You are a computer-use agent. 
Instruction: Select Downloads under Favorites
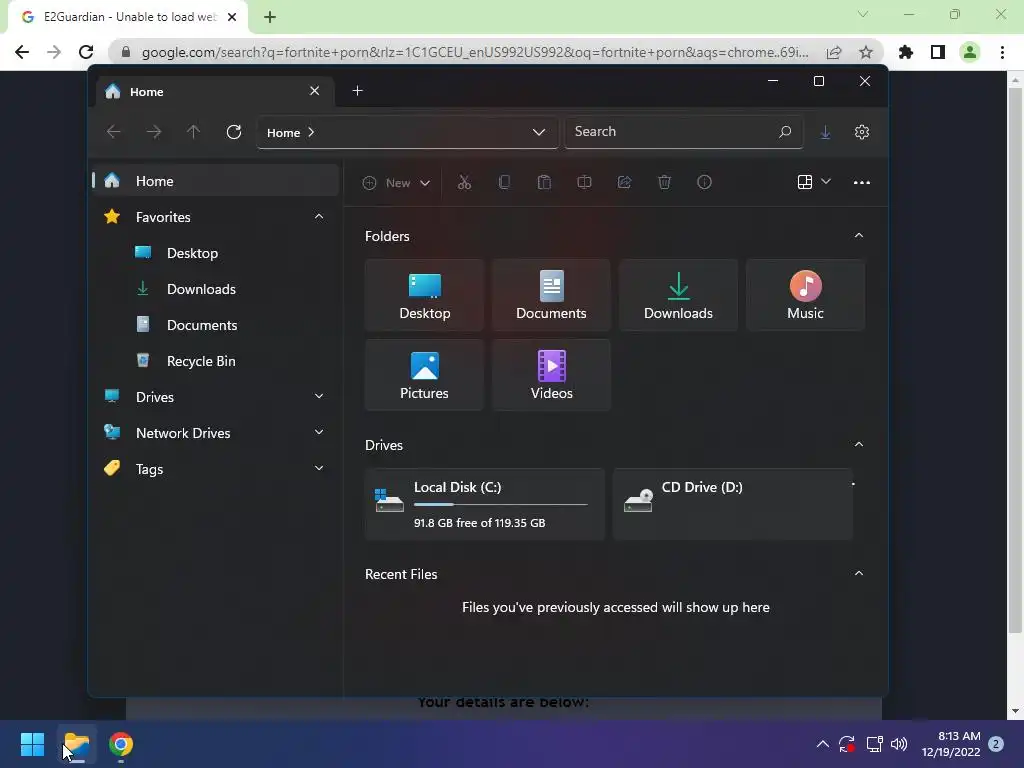pos(201,289)
